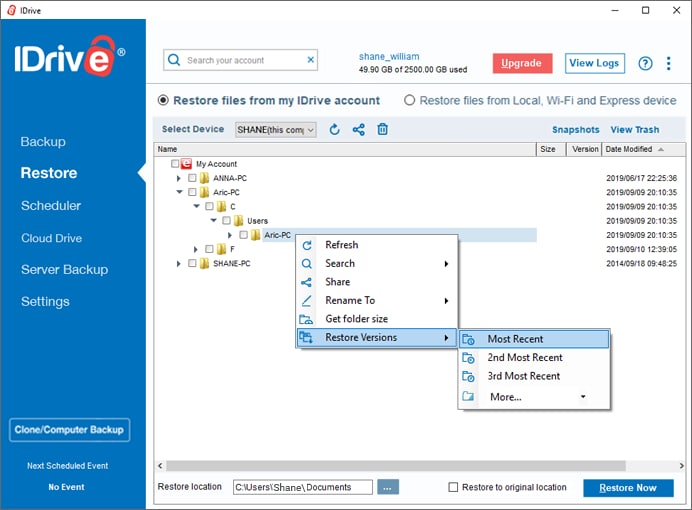The height and width of the screenshot is (510, 692).
Task: Click the Most Recent version icon
Action: tap(468, 339)
